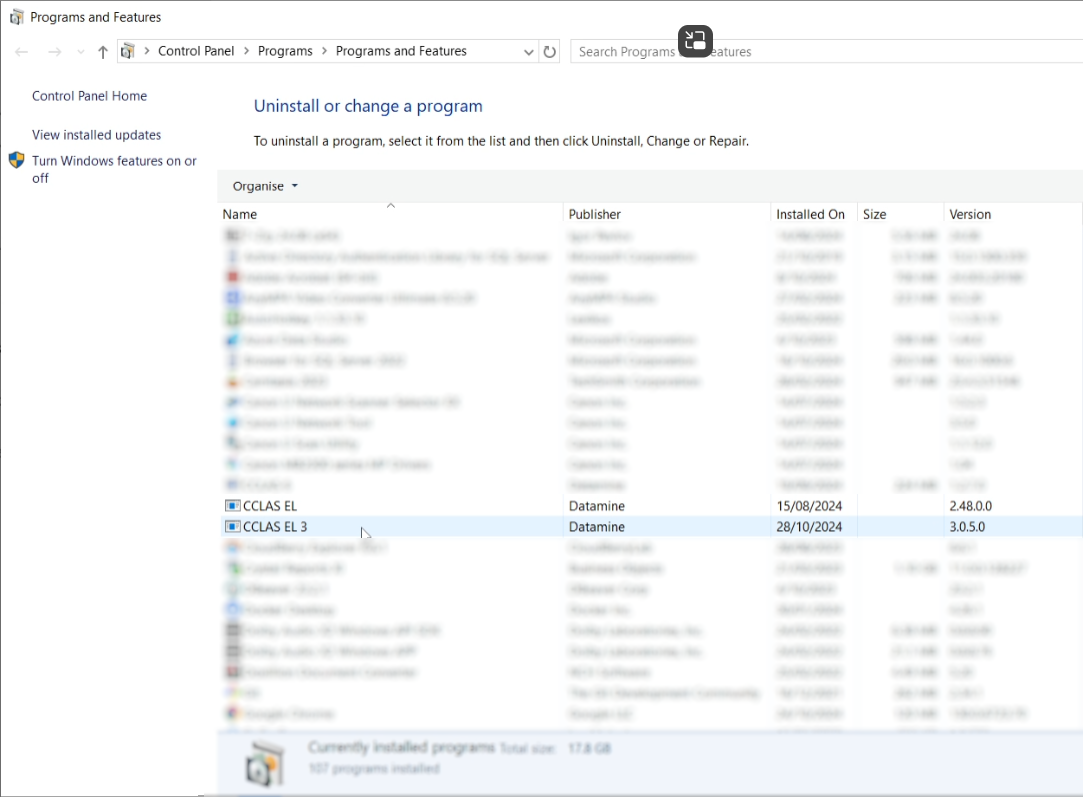Click the CCLAS EL program icon
Screen dimensions: 1083x797
pos(233,506)
